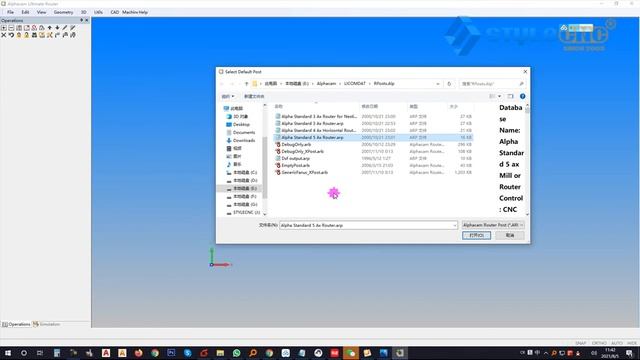Open the View menu

point(41,12)
